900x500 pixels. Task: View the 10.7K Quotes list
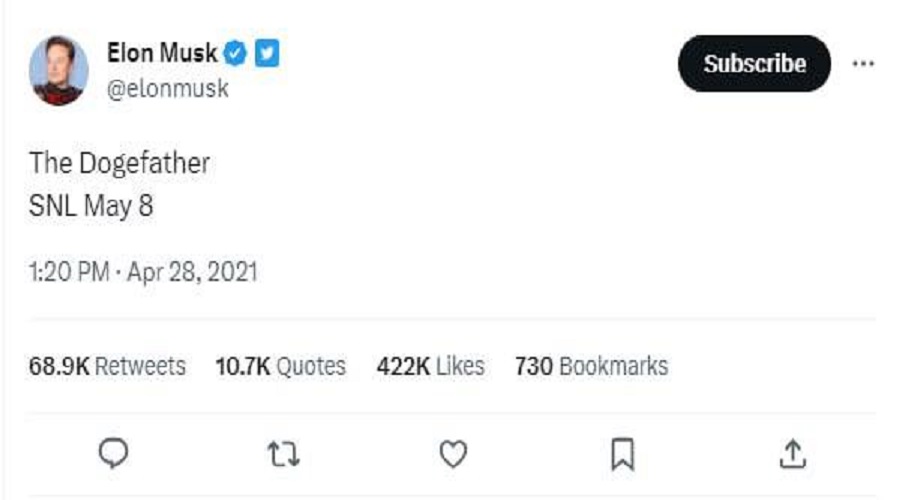pyautogui.click(x=281, y=366)
